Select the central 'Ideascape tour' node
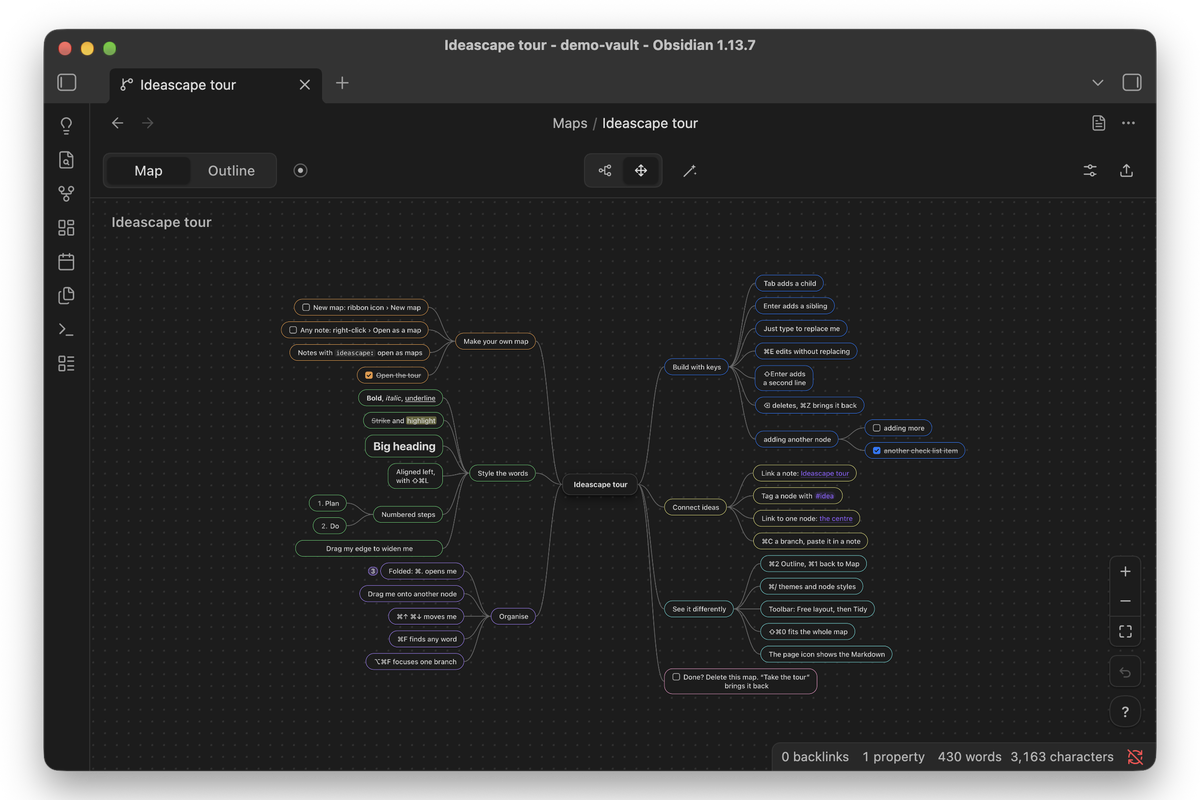This screenshot has height=800, width=1200. (x=600, y=485)
